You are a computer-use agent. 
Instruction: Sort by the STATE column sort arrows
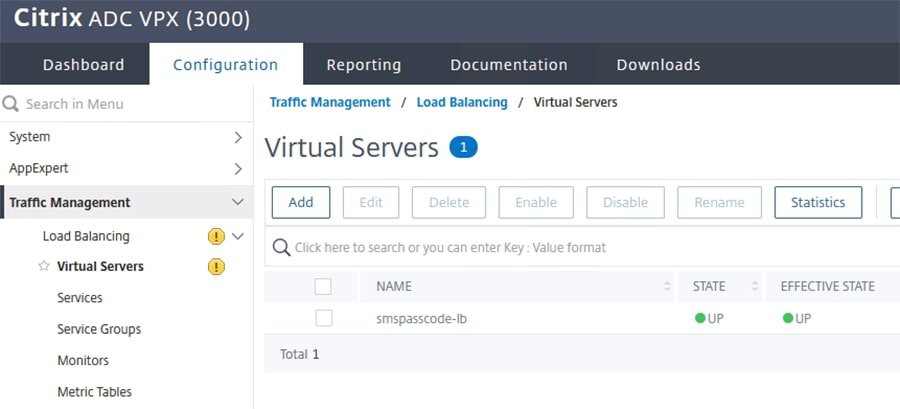pos(753,287)
